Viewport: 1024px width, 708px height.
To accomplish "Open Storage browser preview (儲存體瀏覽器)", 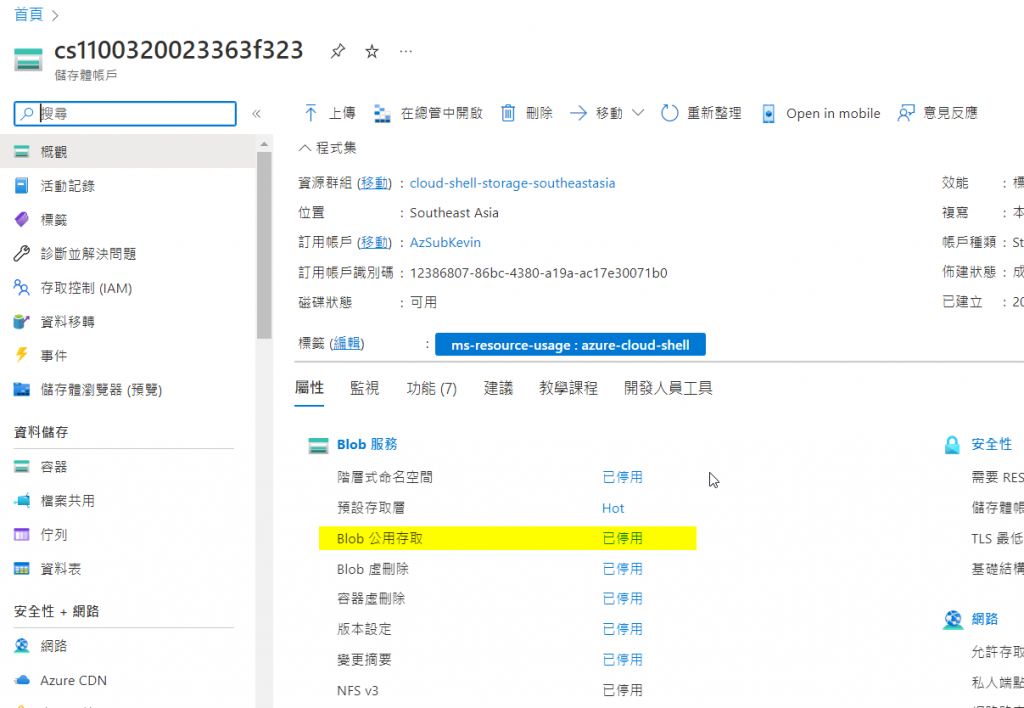I will pyautogui.click(x=127, y=390).
